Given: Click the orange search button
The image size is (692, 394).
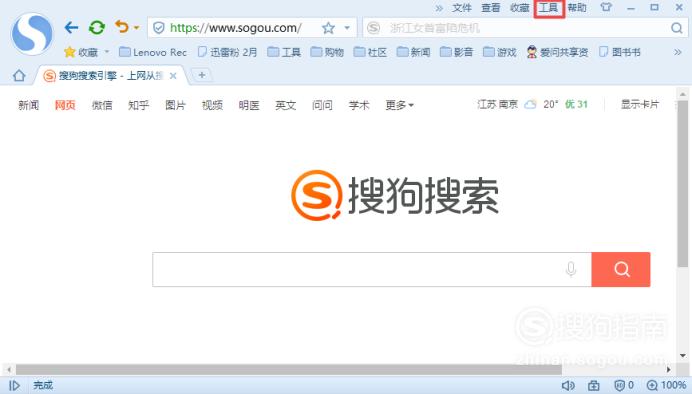Looking at the screenshot, I should tap(621, 270).
